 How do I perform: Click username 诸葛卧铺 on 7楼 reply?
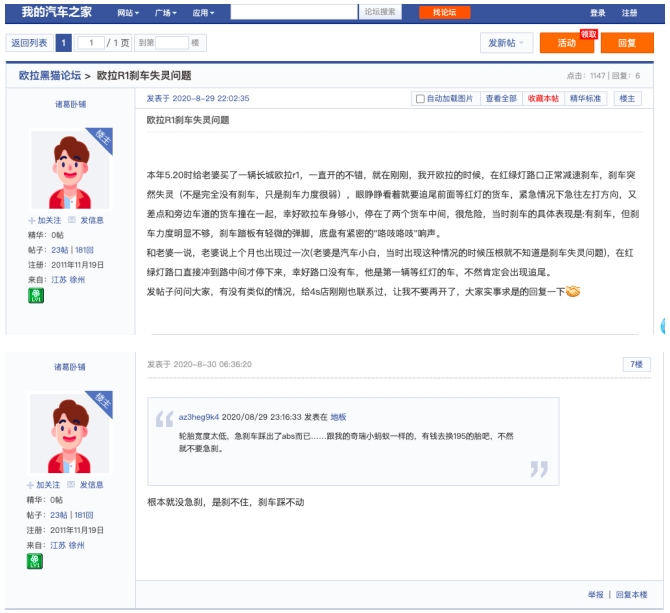[70, 367]
